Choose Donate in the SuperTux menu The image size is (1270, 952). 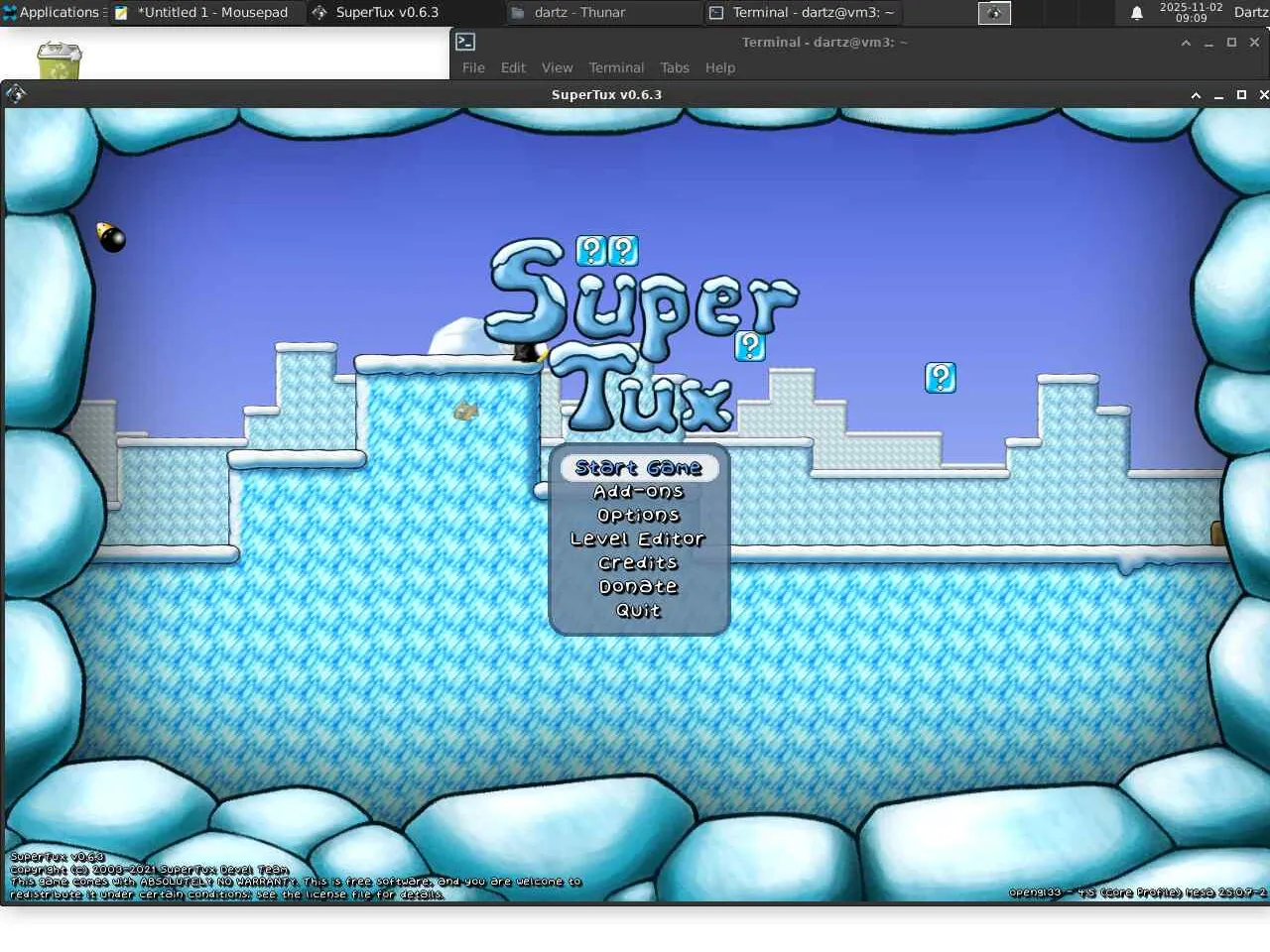(x=639, y=587)
